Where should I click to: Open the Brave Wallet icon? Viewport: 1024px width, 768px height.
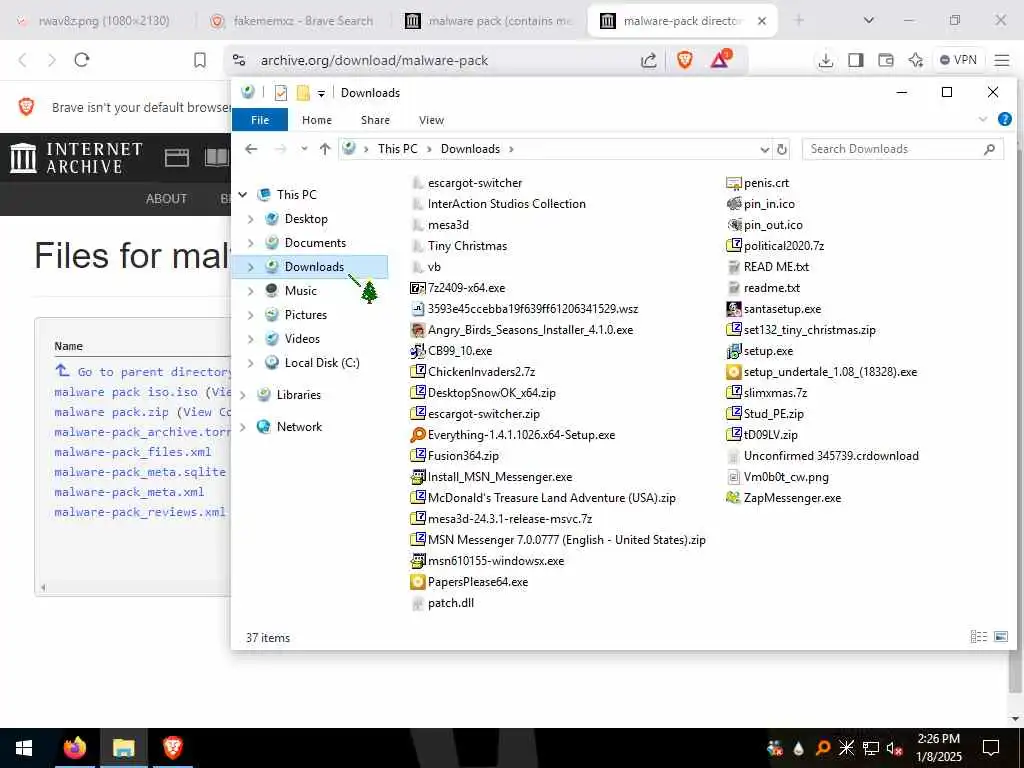[886, 60]
